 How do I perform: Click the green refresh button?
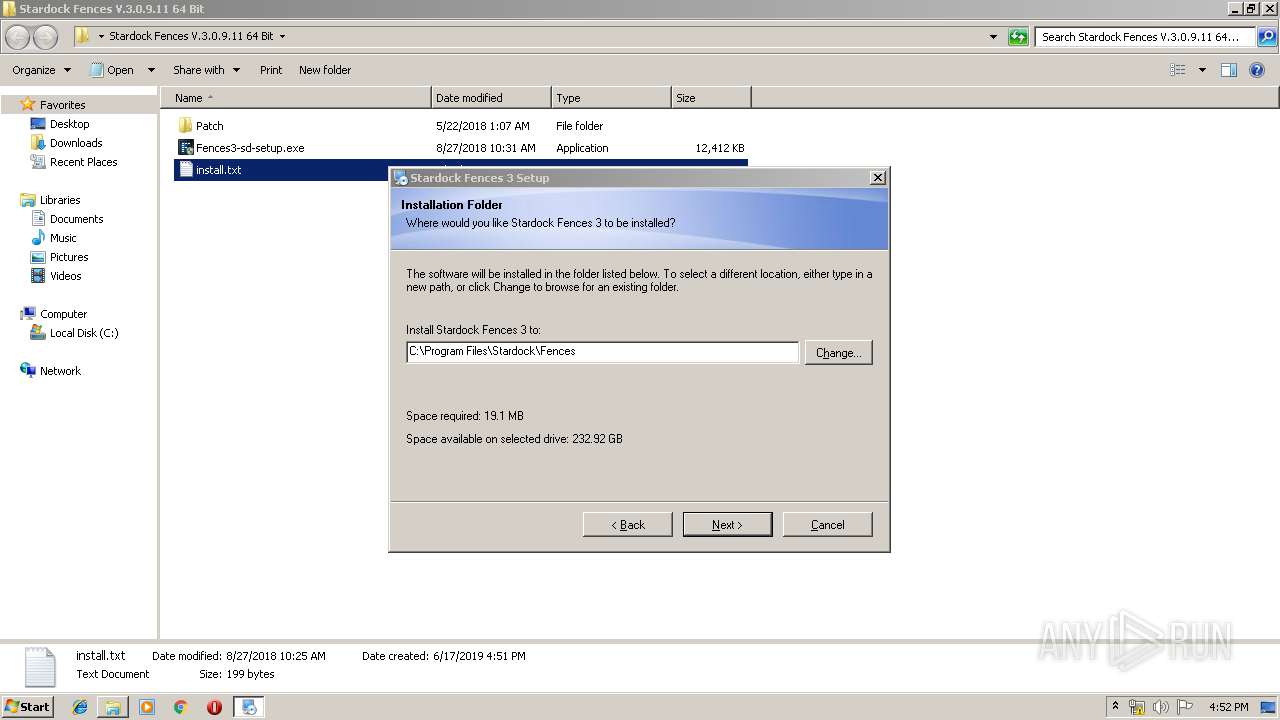[x=1018, y=37]
